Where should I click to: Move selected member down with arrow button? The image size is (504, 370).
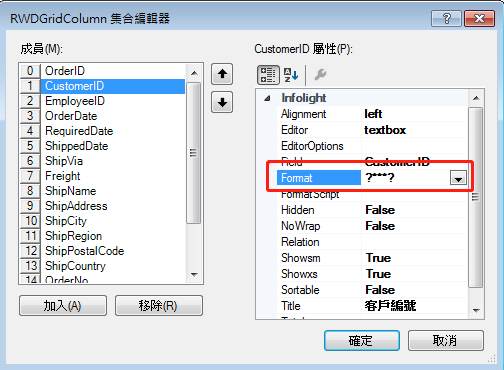[x=222, y=102]
